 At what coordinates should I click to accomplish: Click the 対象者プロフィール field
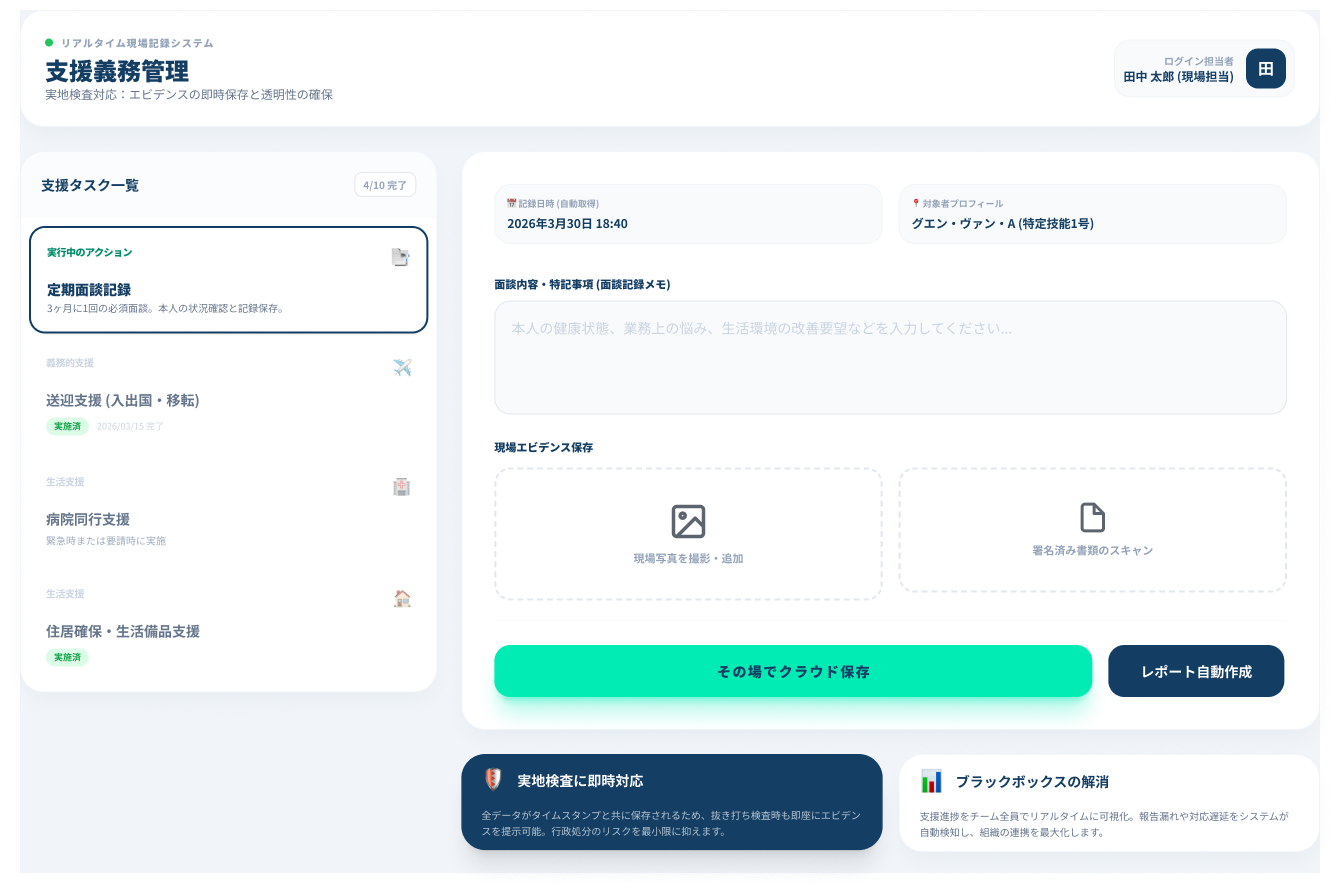[x=1092, y=214]
